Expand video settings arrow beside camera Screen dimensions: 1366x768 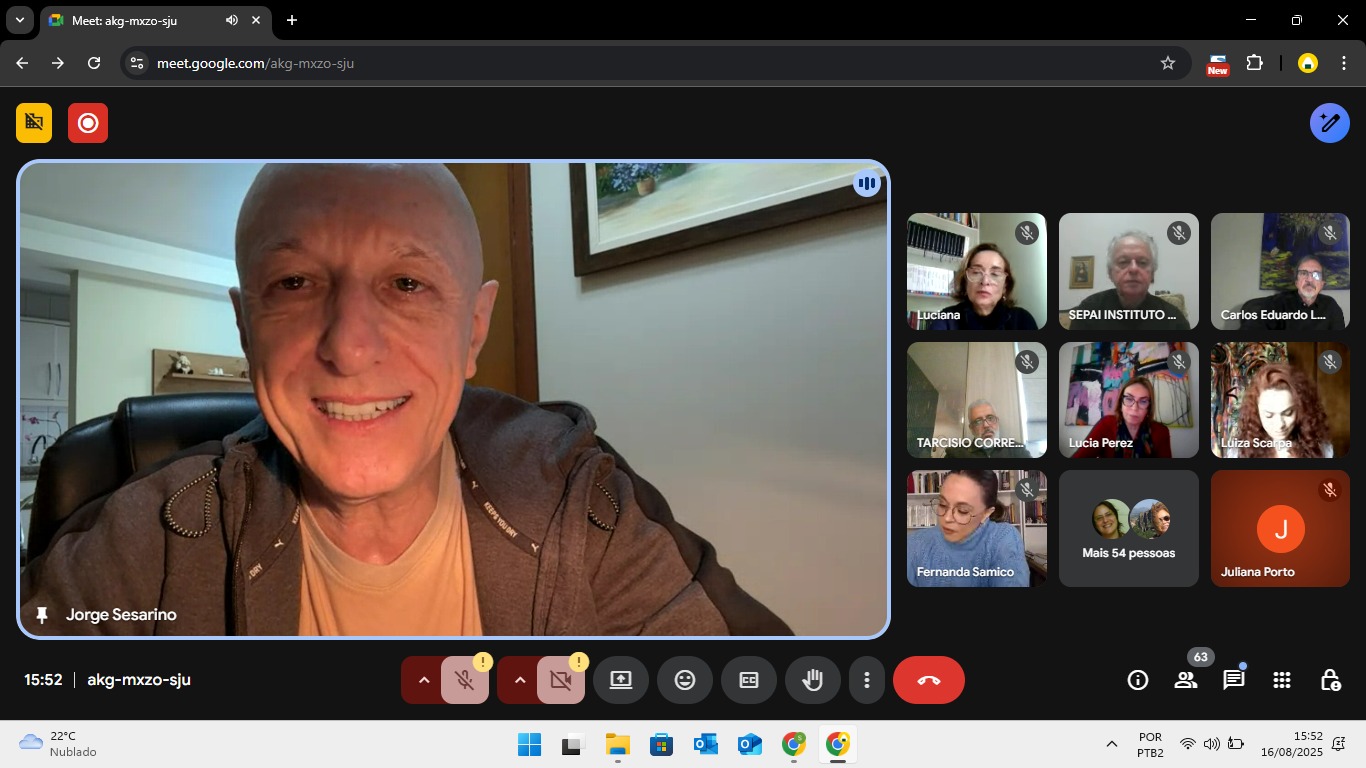519,680
